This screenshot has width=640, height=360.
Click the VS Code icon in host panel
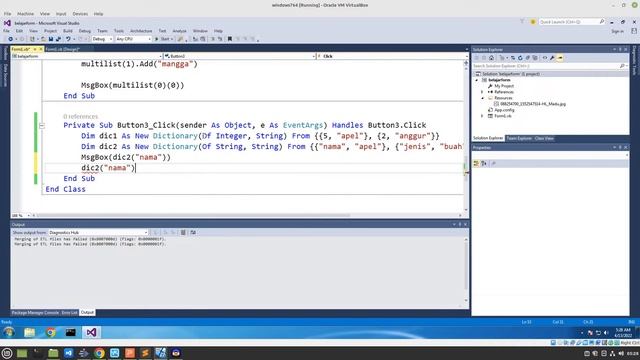click(69, 353)
